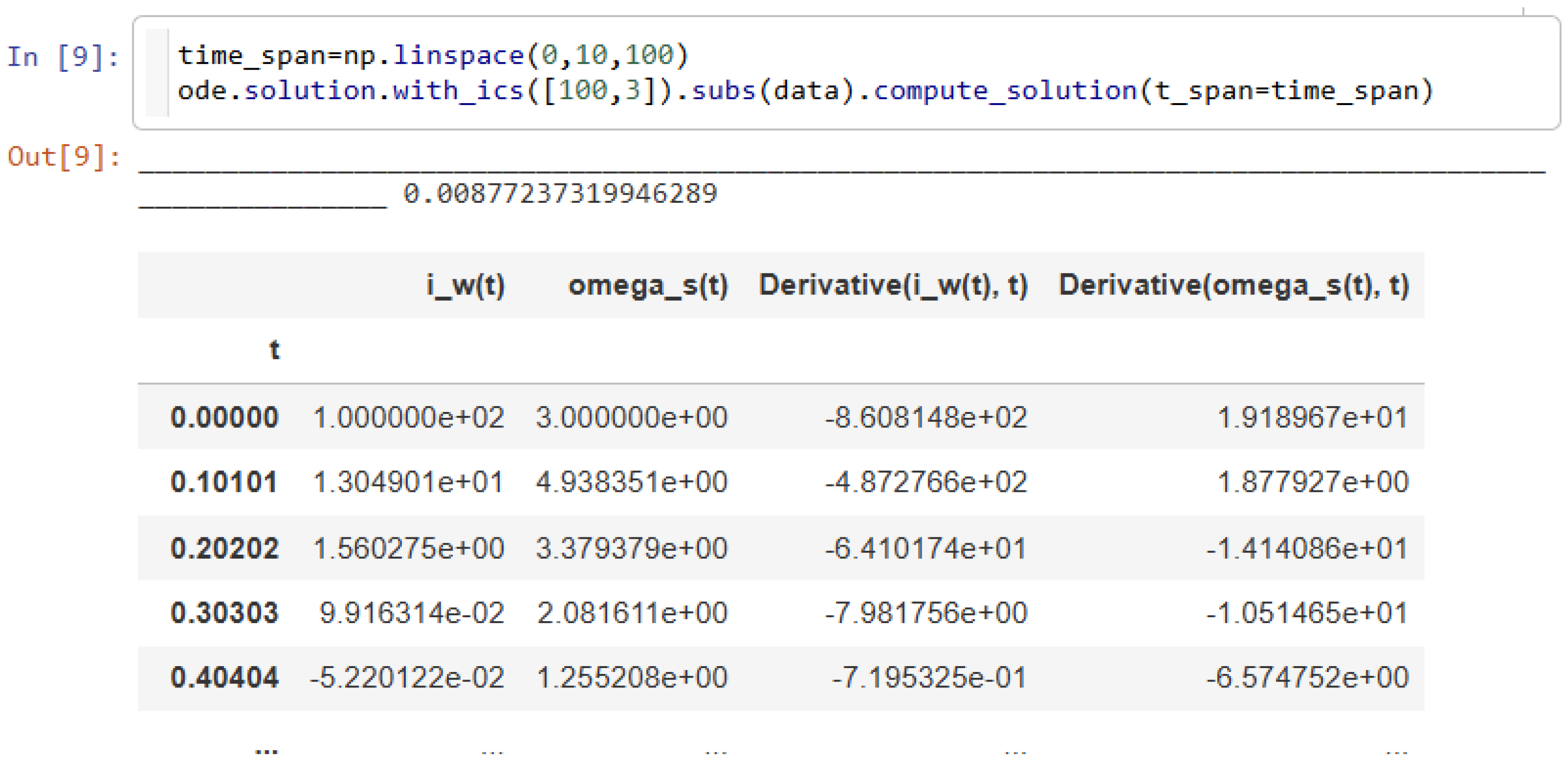The height and width of the screenshot is (762, 1568).
Task: Click the t index header label
Action: coord(275,350)
